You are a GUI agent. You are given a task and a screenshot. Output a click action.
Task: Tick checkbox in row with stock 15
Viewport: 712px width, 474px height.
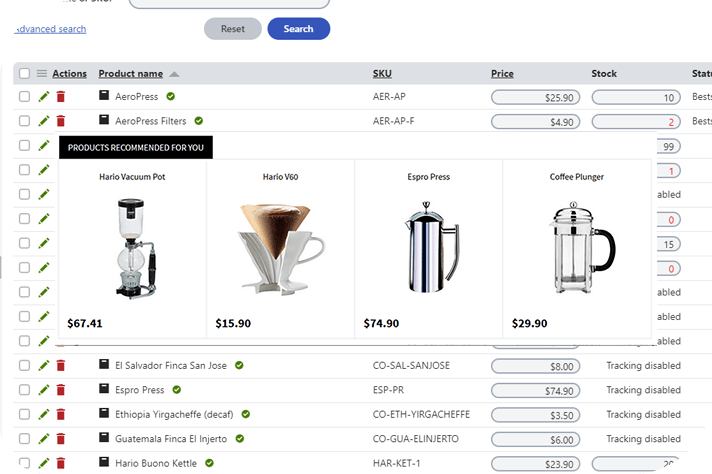coord(25,244)
